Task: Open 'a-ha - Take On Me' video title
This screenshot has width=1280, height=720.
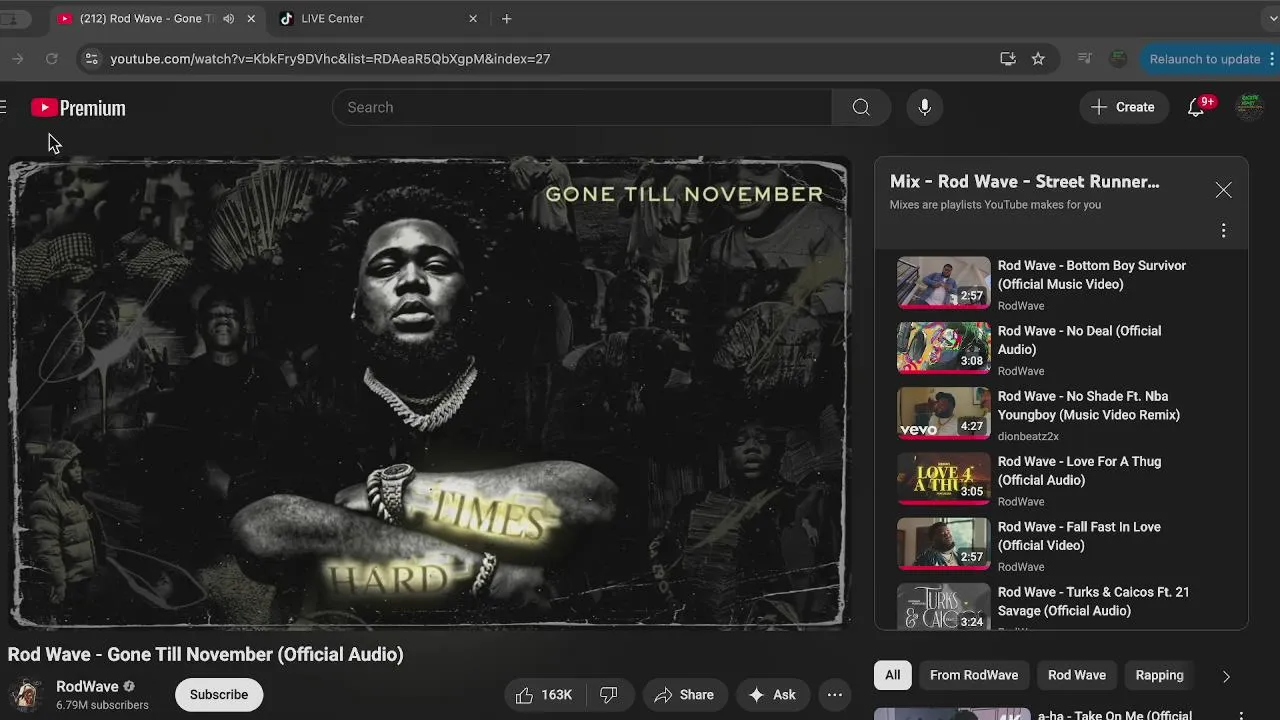Action: [x=1115, y=715]
